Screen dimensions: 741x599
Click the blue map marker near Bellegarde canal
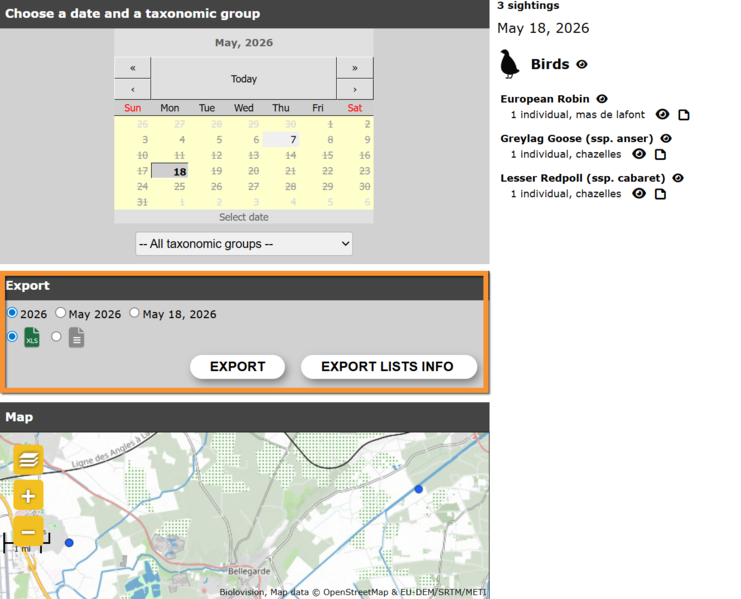[x=419, y=489]
